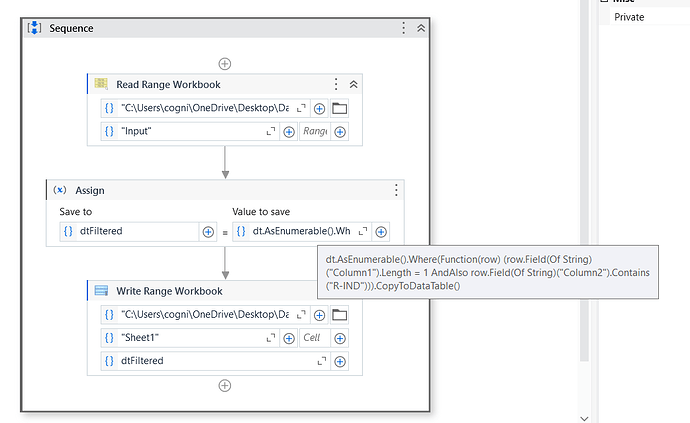The height and width of the screenshot is (423, 690).
Task: Expand editor for Read Range file path
Action: (301, 108)
